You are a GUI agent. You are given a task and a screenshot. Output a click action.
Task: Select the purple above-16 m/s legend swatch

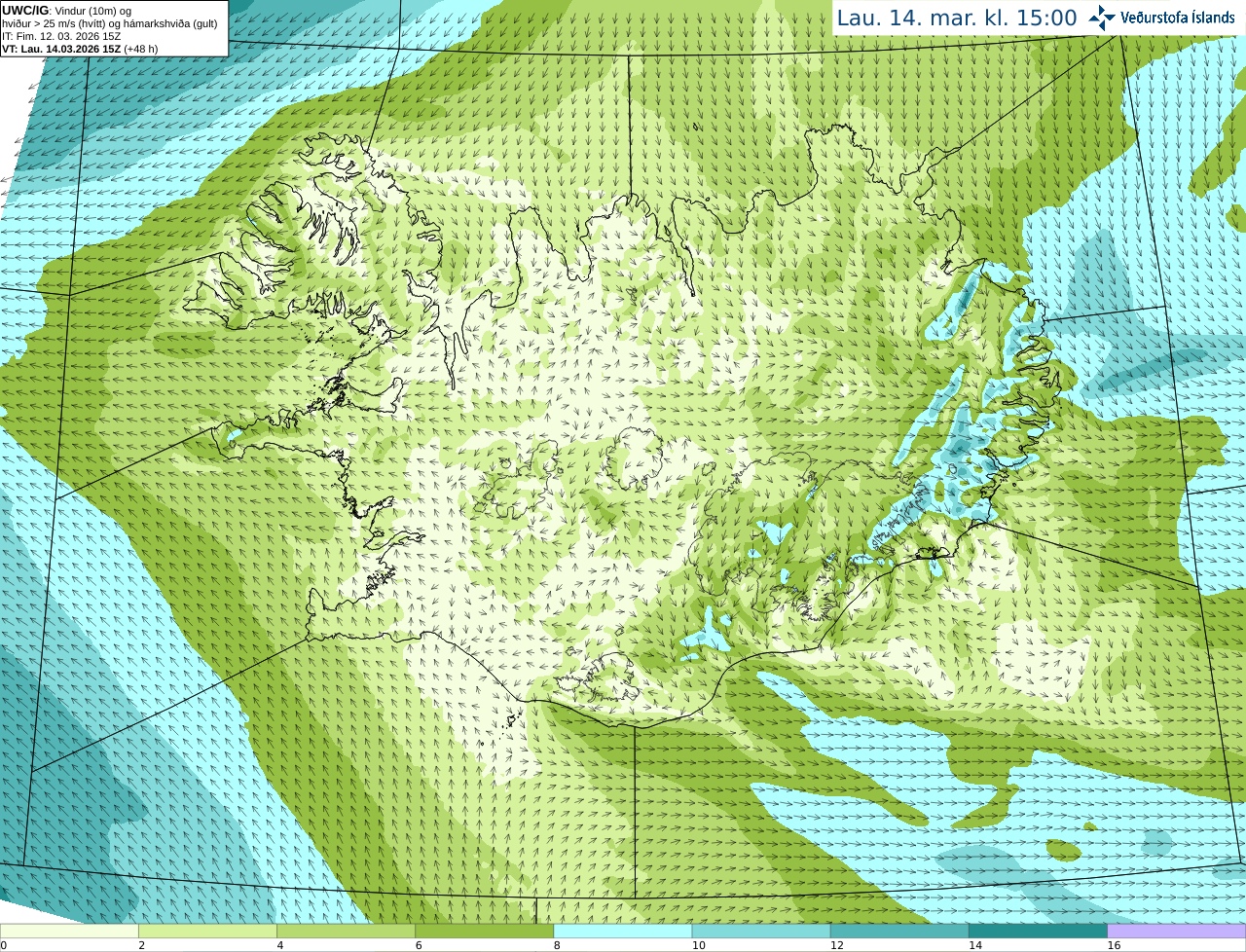[1177, 931]
